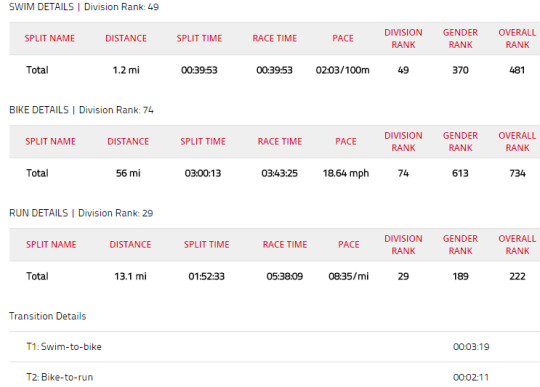Click OVERALL RANK header in run table
The image size is (540, 387).
click(517, 245)
